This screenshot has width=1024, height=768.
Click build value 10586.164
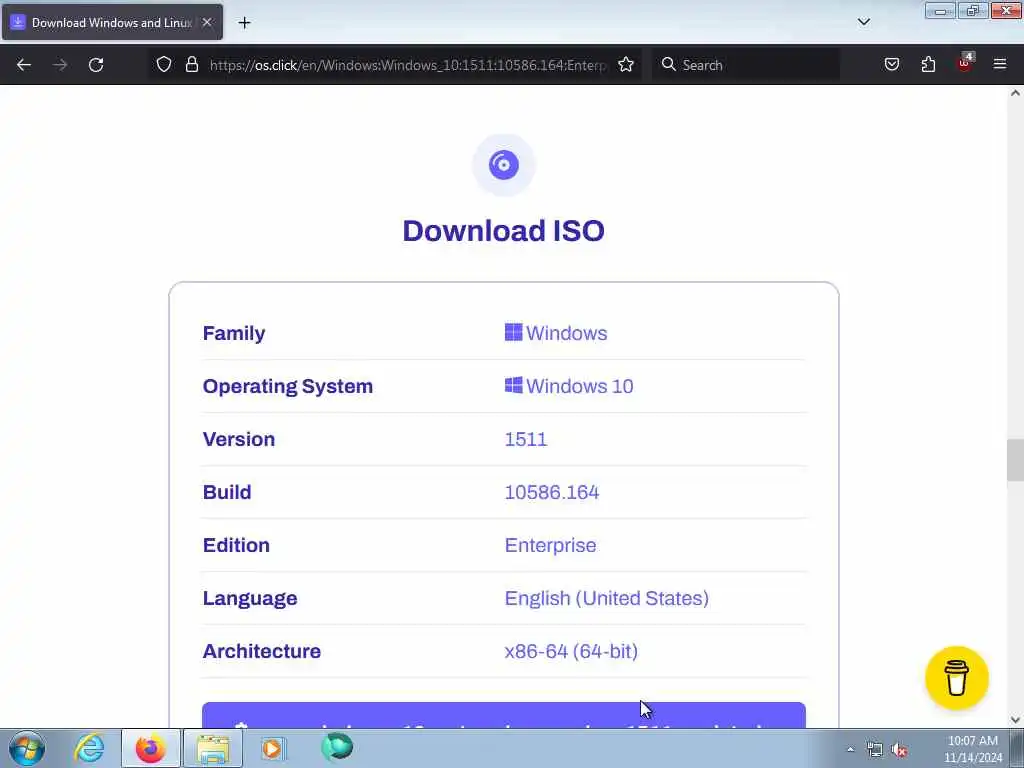[552, 492]
